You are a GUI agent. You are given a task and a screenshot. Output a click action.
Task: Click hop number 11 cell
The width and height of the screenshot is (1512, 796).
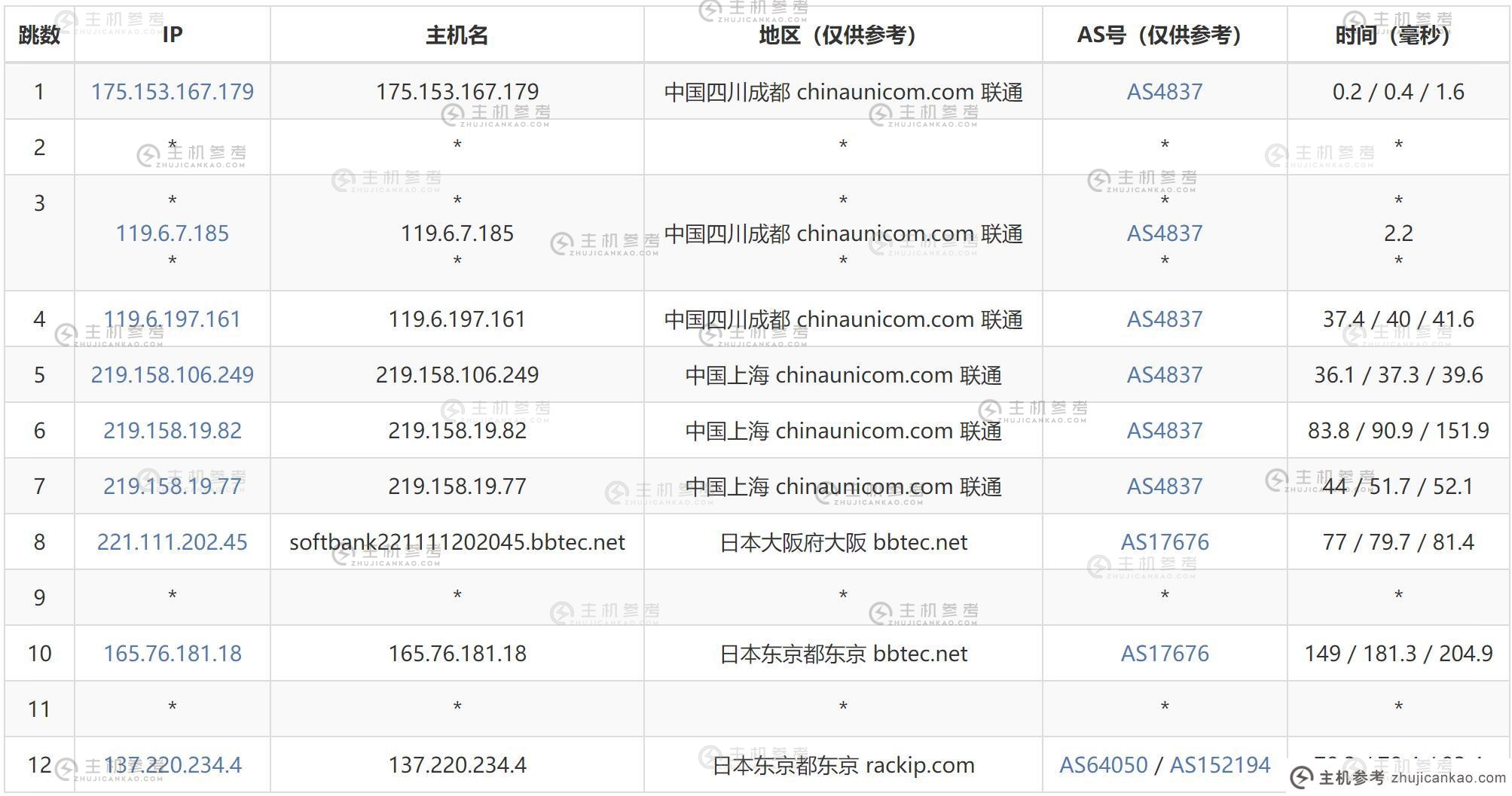pos(39,709)
